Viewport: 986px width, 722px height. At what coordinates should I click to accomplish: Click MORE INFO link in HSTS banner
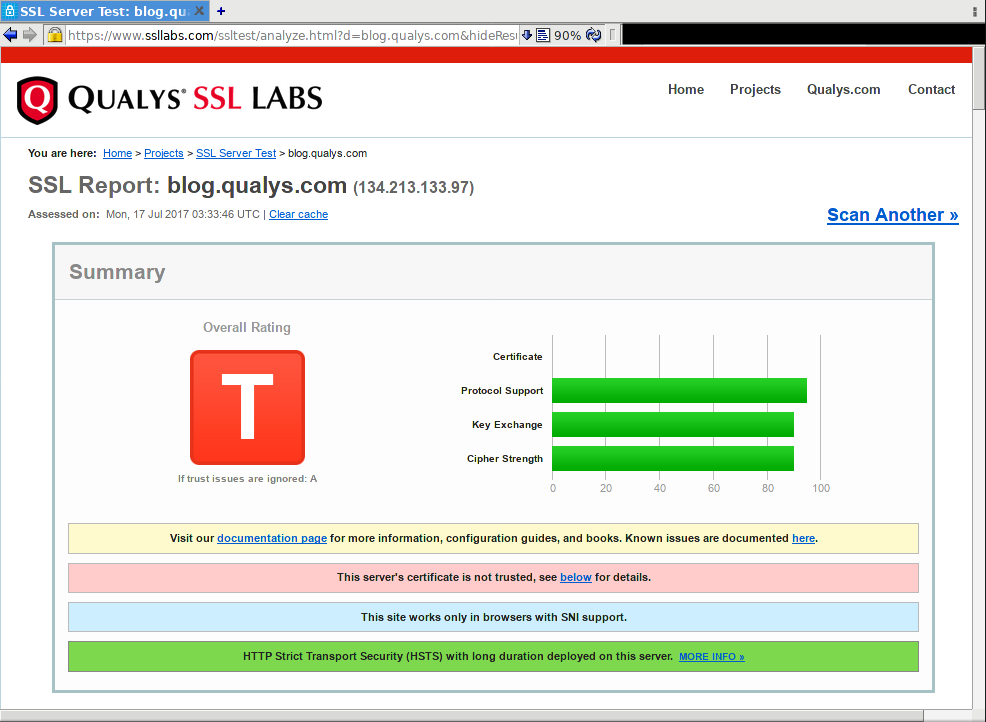point(712,657)
